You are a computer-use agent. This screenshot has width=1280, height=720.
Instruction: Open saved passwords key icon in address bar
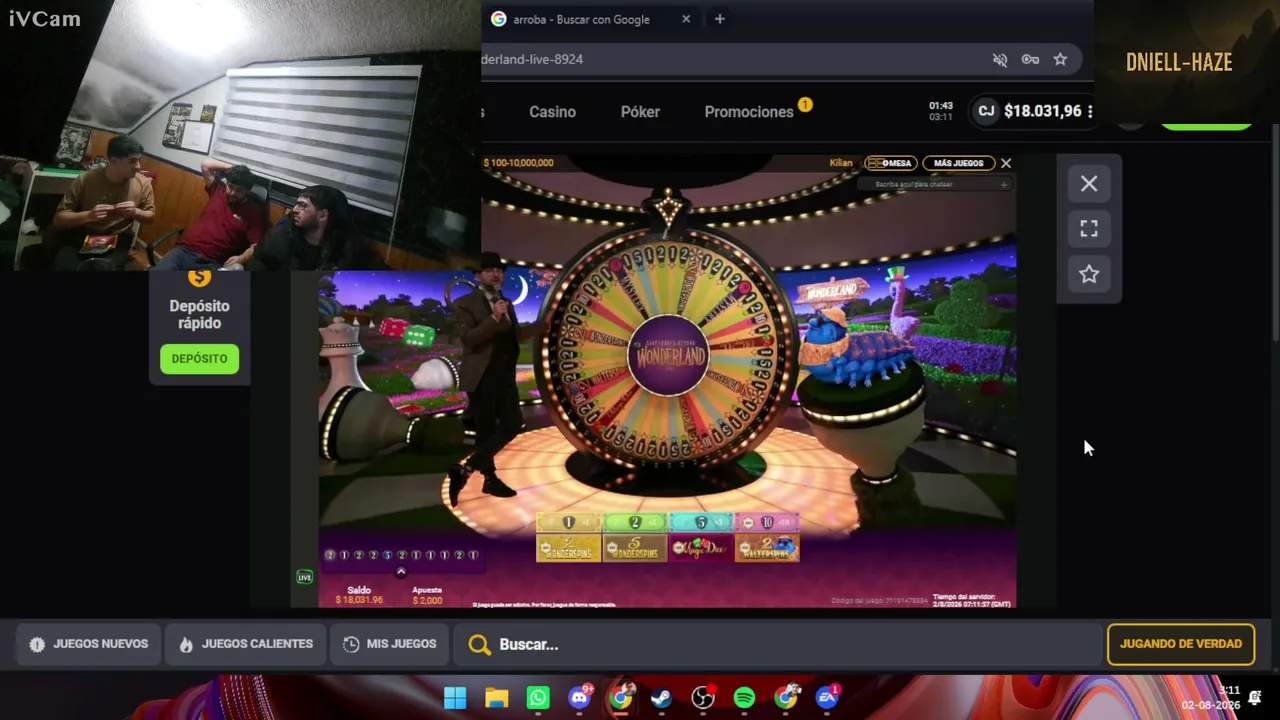[x=1030, y=59]
